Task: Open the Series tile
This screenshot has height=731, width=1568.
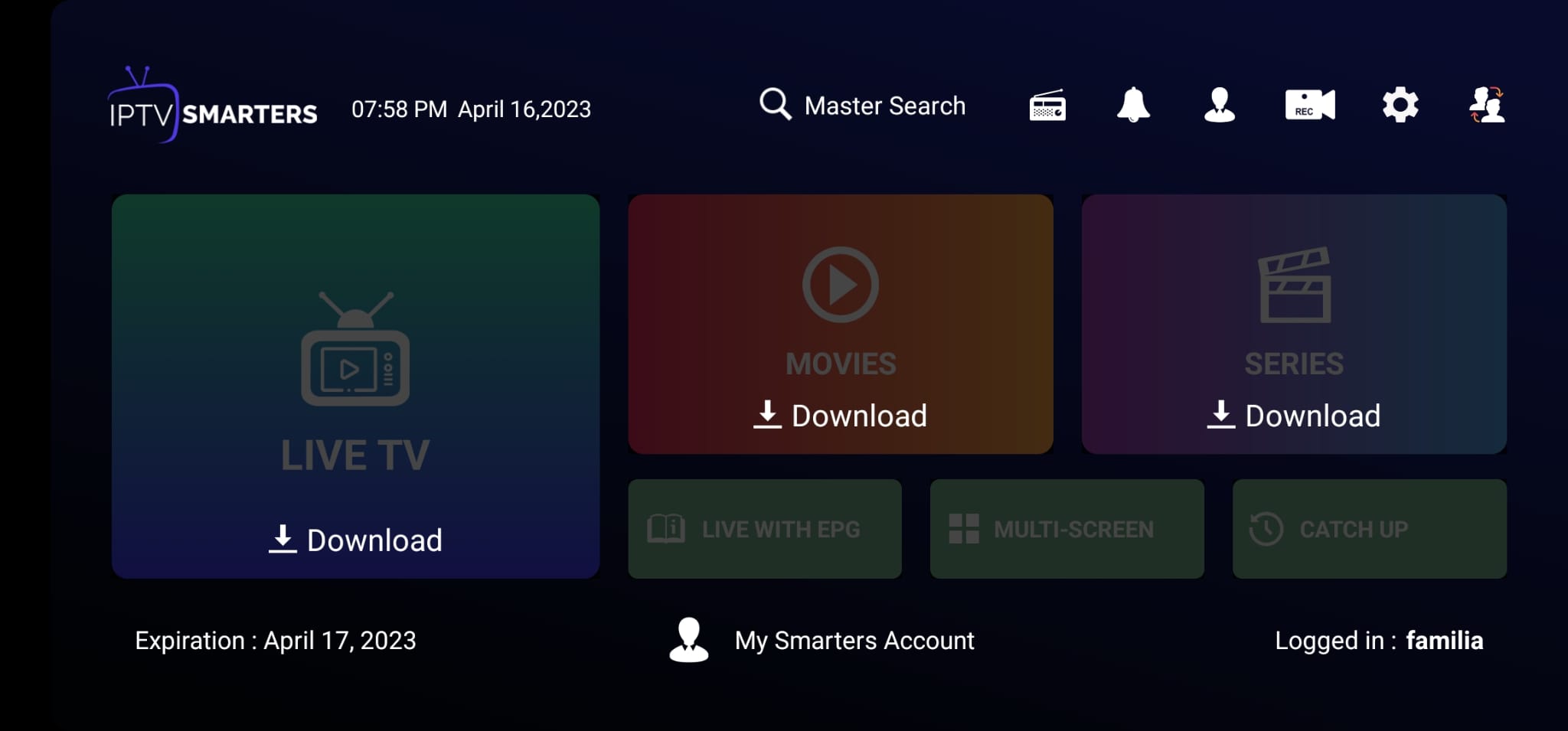Action: pyautogui.click(x=1294, y=324)
